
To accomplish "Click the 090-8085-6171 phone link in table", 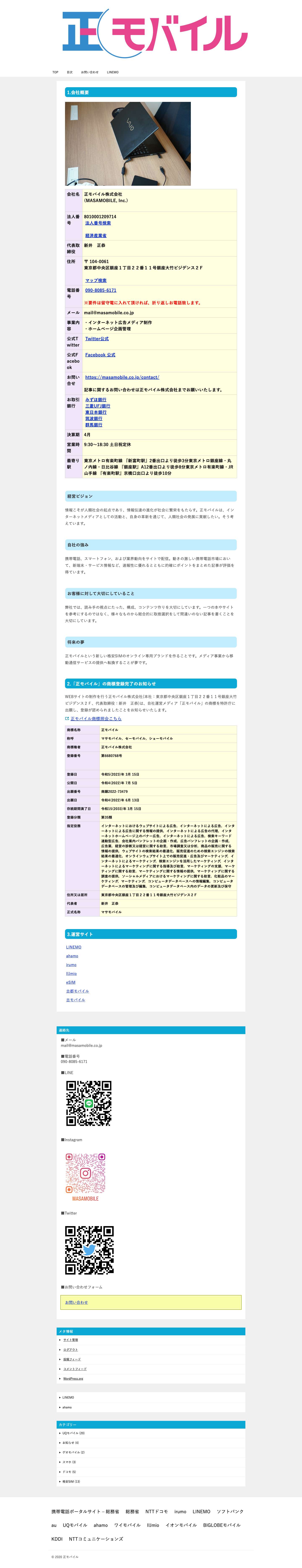I will (100, 290).
